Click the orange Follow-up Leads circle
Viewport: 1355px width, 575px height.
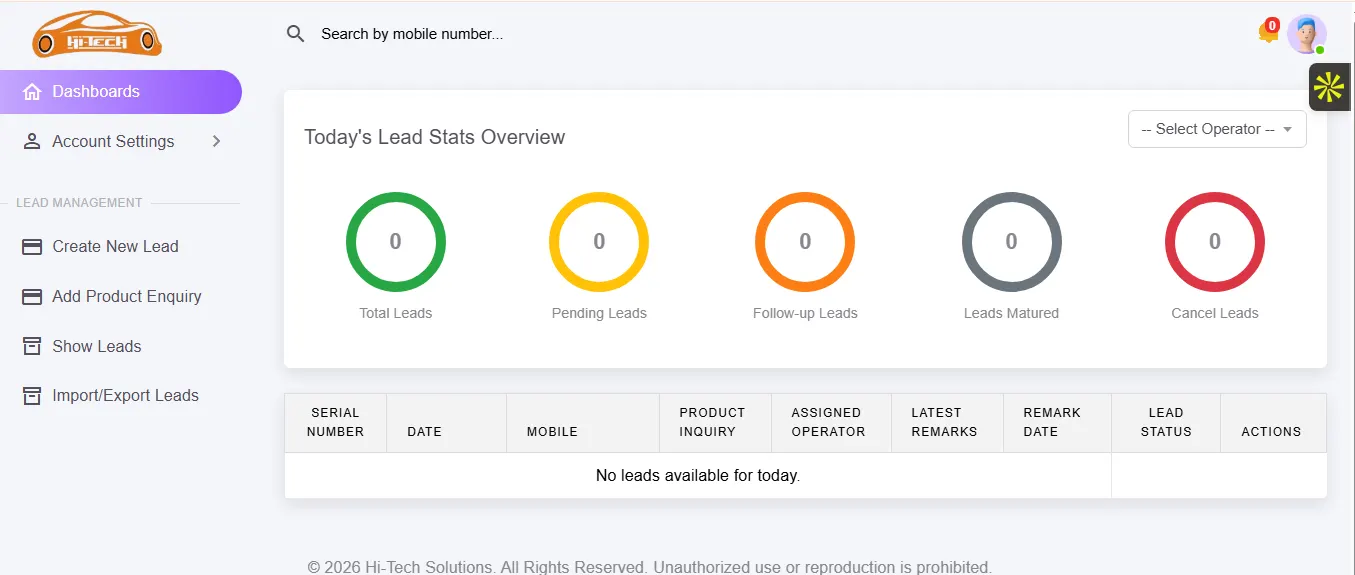pyautogui.click(x=805, y=242)
